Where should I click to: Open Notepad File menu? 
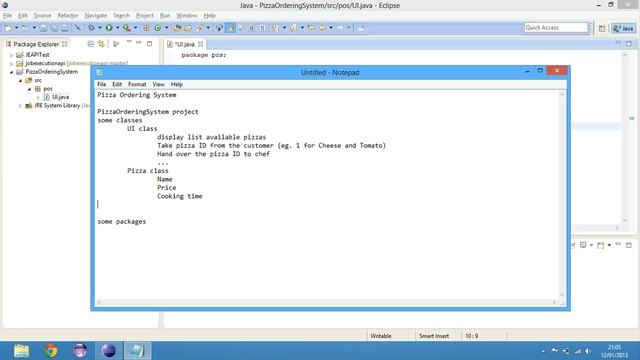(x=102, y=84)
